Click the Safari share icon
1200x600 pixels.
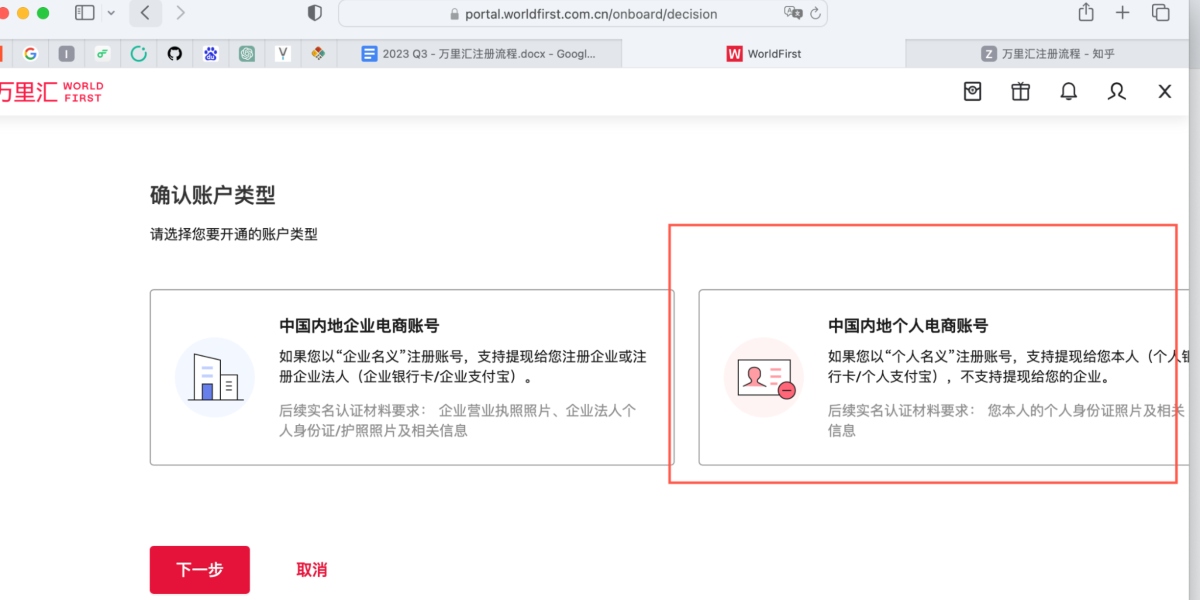(x=1086, y=13)
